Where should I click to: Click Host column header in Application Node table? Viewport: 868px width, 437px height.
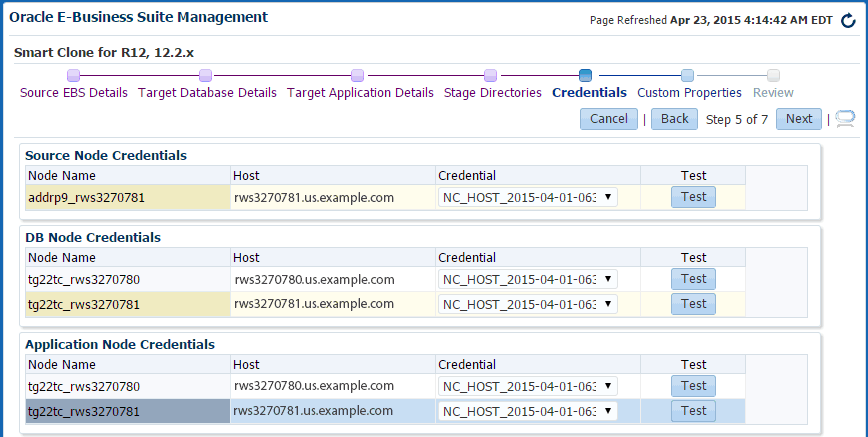click(x=246, y=364)
